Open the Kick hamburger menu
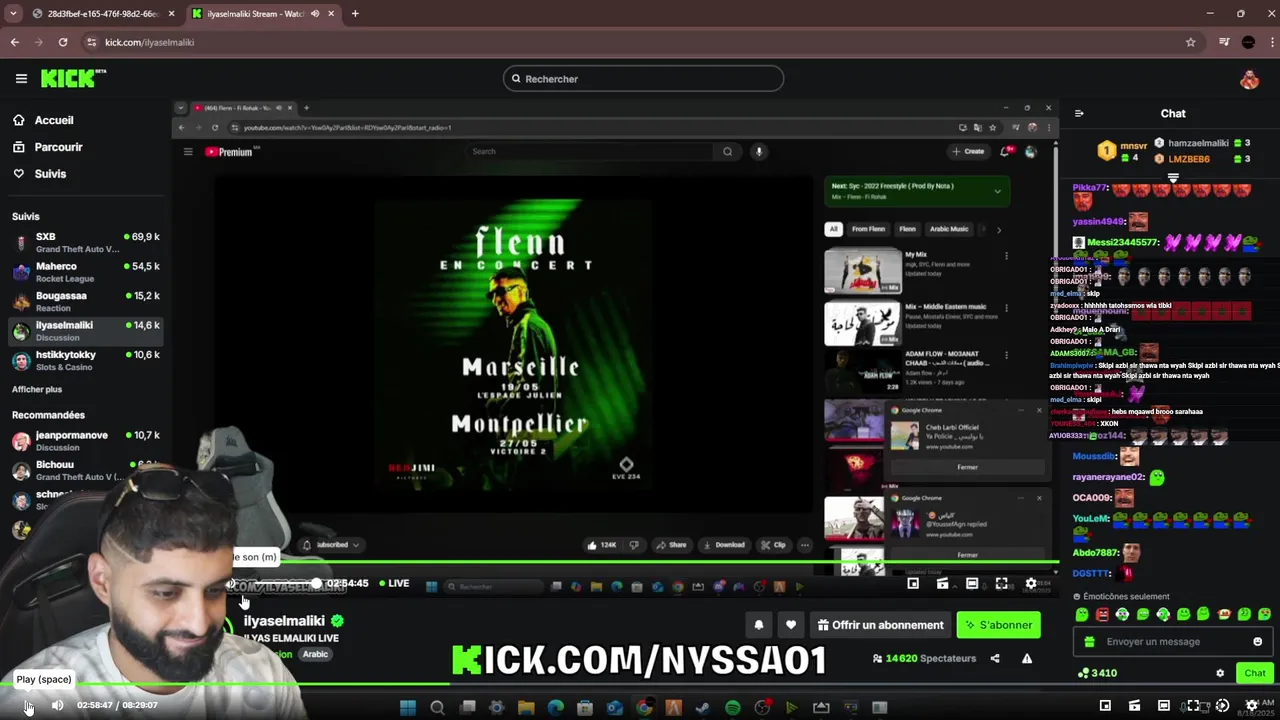 click(x=21, y=78)
